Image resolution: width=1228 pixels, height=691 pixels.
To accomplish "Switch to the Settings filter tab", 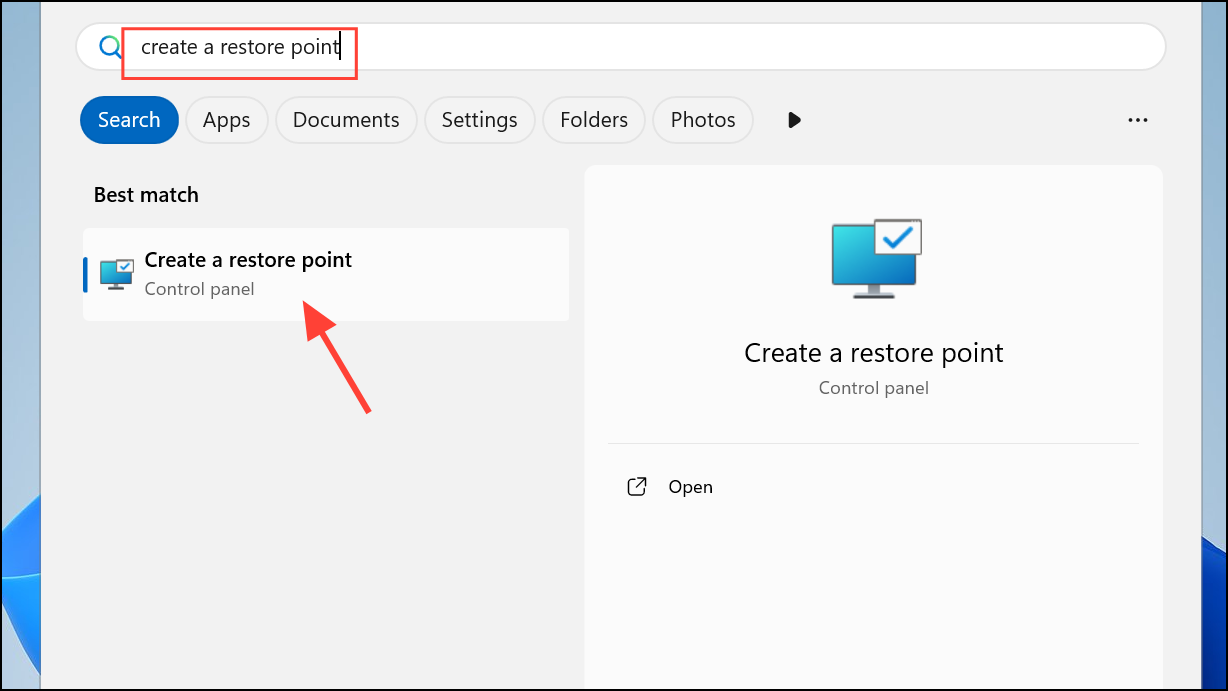I will (479, 120).
